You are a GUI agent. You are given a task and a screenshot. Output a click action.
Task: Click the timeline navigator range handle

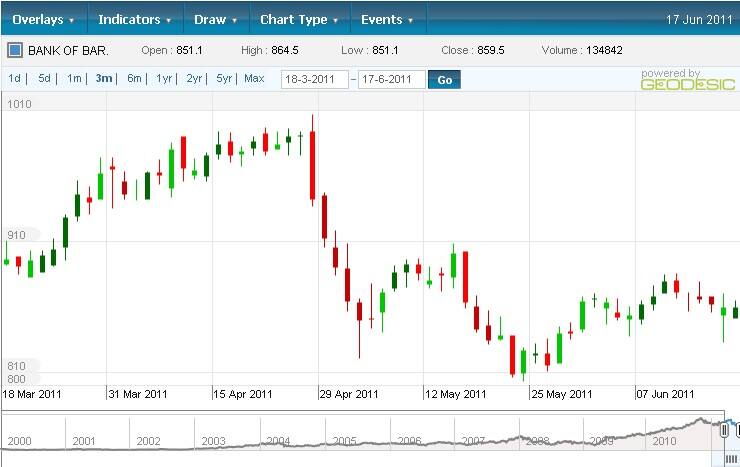[x=724, y=430]
